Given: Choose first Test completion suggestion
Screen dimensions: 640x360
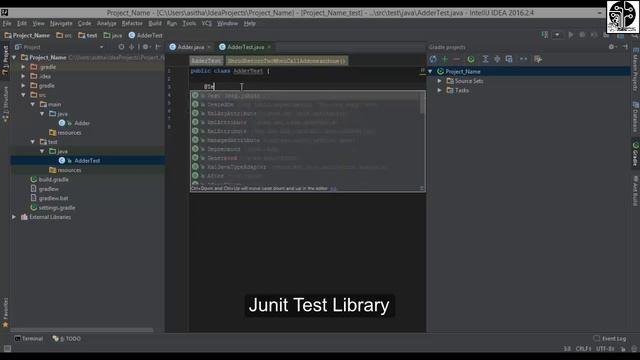Looking at the screenshot, I should (305, 96).
